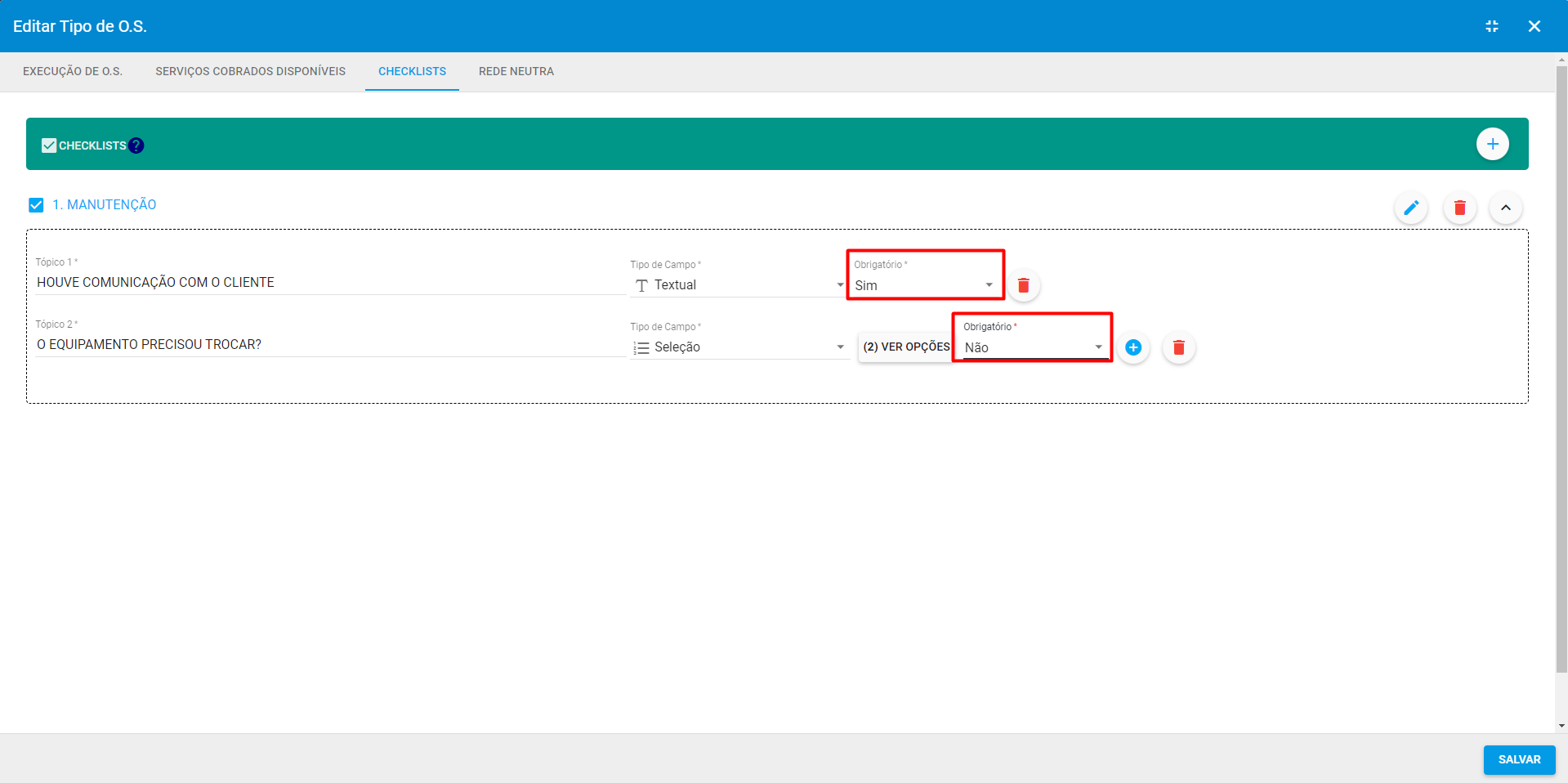
Task: Toggle the Checklists header checkbox
Action: coord(49,145)
